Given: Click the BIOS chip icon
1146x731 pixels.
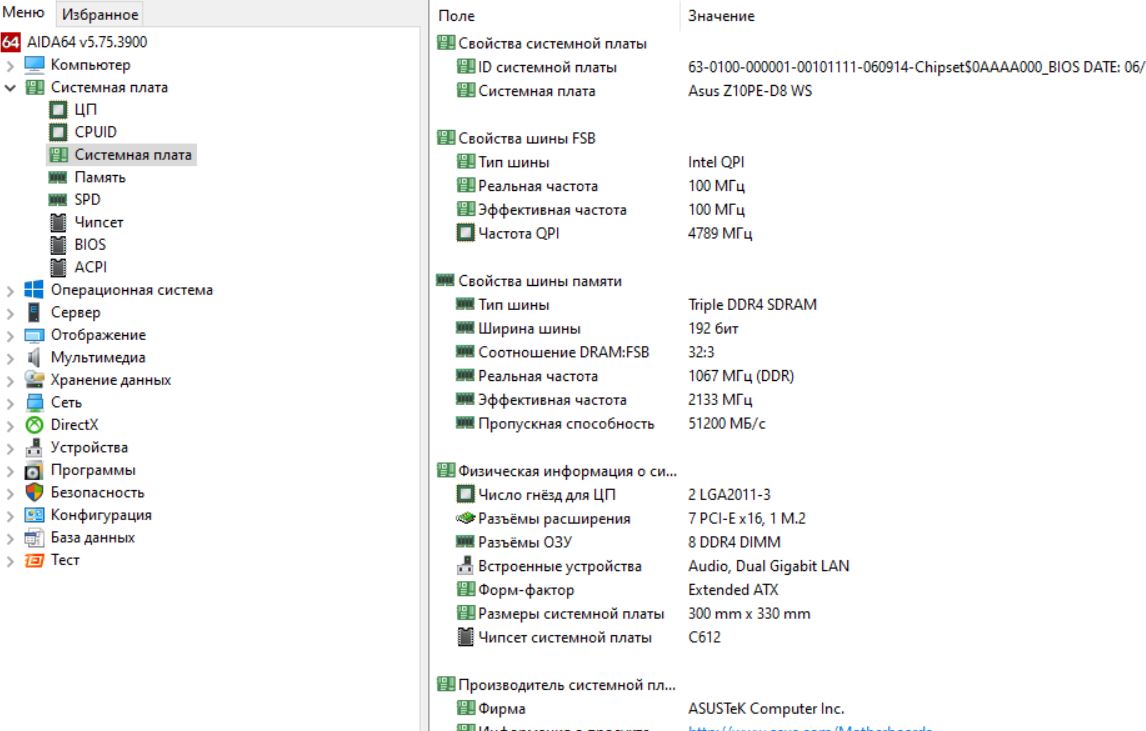Looking at the screenshot, I should coord(58,245).
